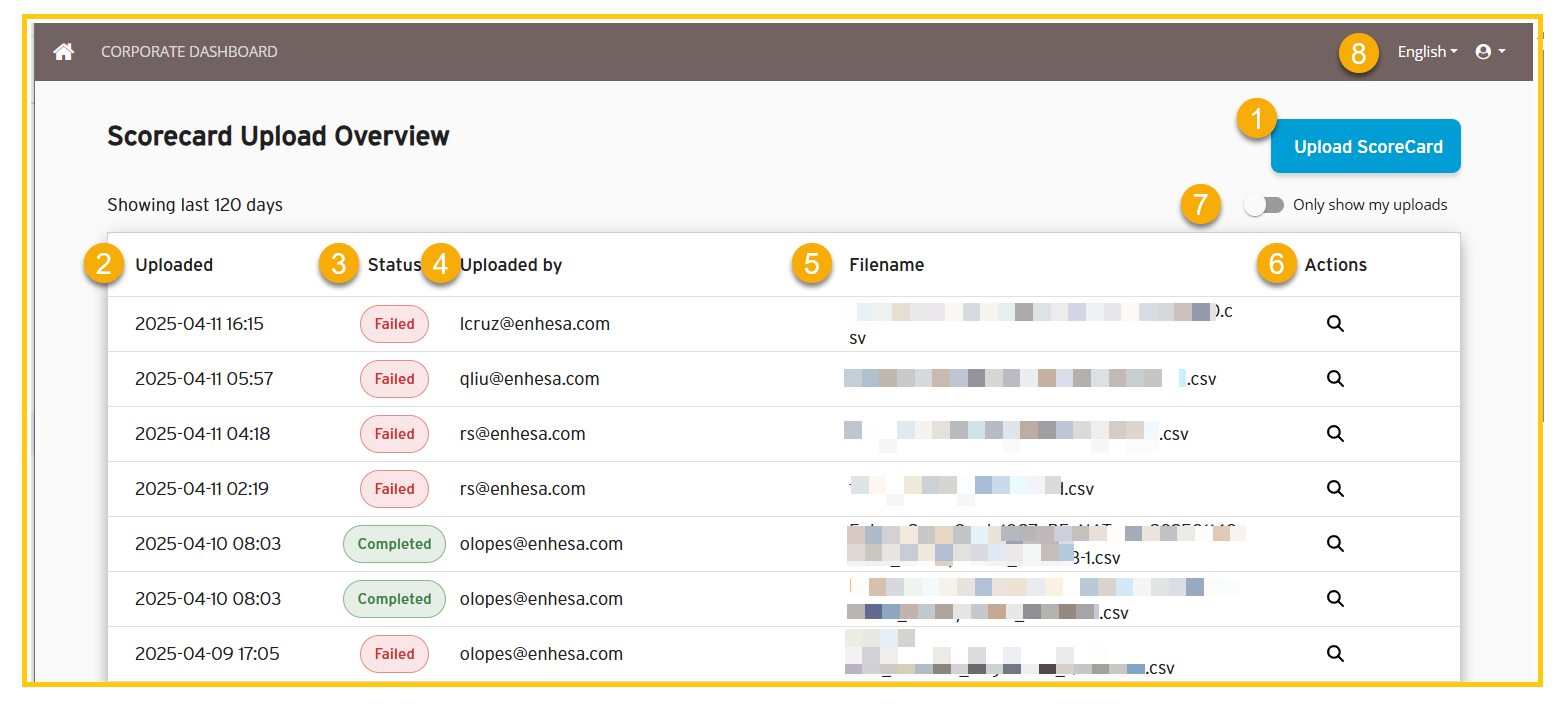Click magnifier on the 2025-04-11 04:18 row
Viewport: 1565px width, 705px height.
(x=1335, y=433)
